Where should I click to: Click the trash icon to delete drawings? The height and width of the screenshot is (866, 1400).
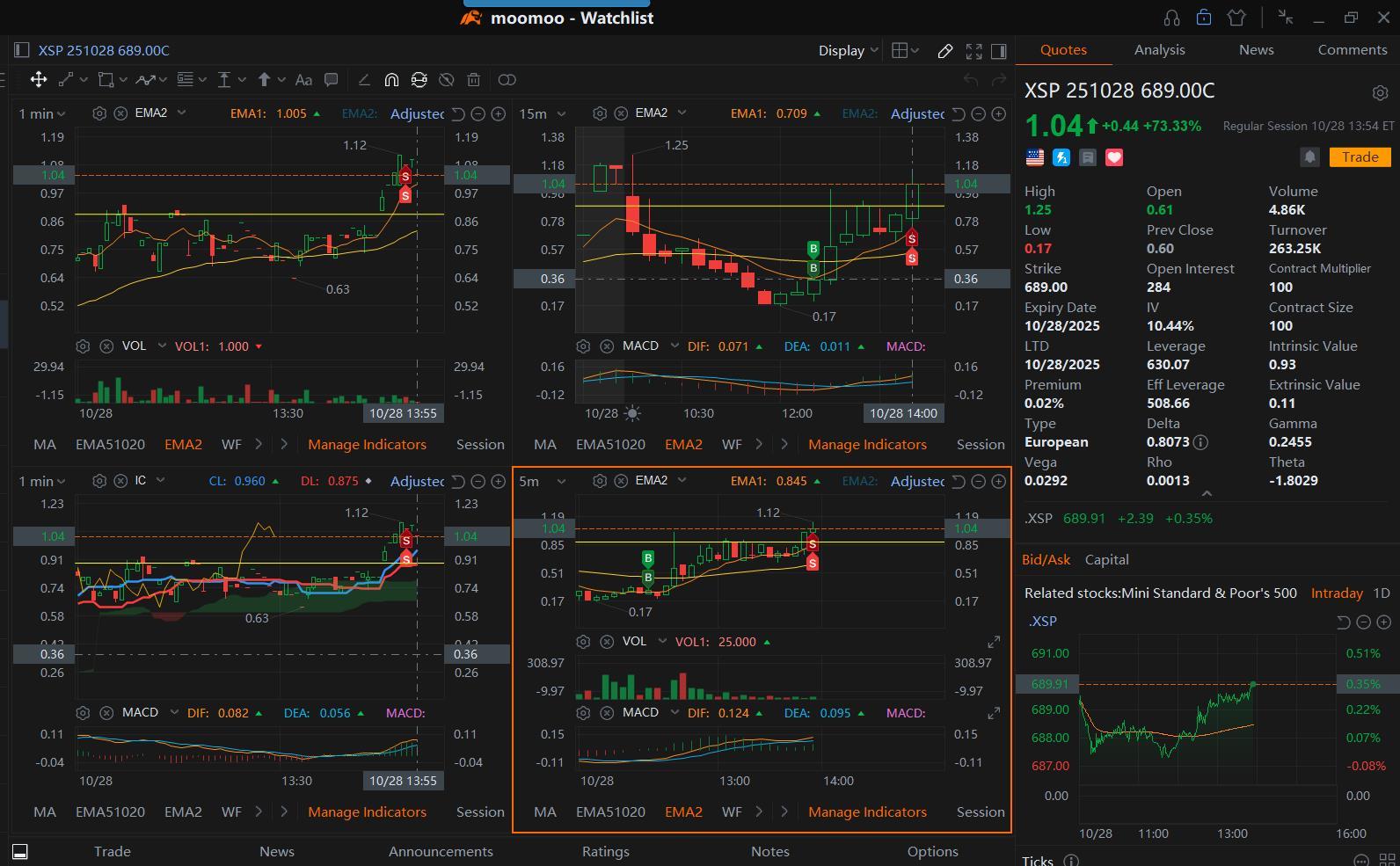[473, 80]
